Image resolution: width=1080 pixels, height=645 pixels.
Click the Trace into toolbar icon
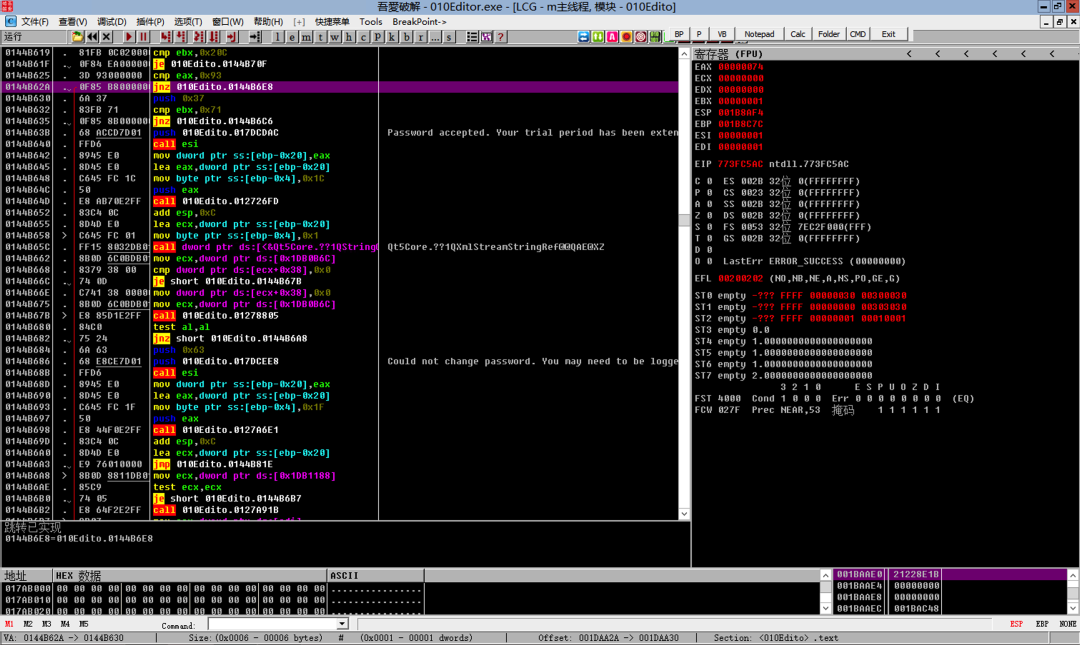click(x=199, y=37)
